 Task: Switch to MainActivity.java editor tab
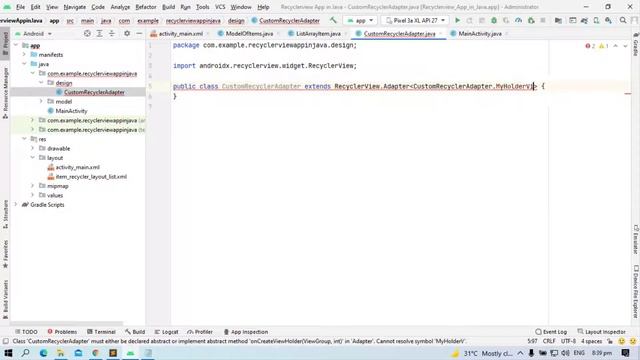pyautogui.click(x=479, y=33)
